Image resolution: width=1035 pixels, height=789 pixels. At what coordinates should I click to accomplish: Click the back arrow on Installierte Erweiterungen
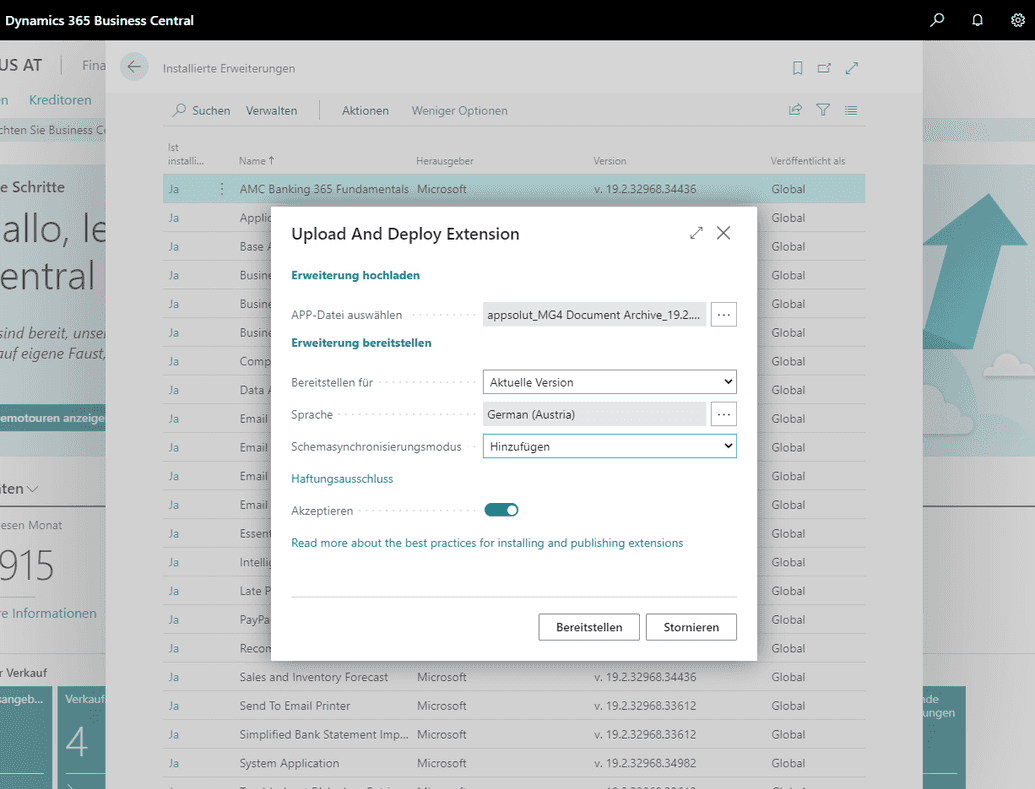134,67
